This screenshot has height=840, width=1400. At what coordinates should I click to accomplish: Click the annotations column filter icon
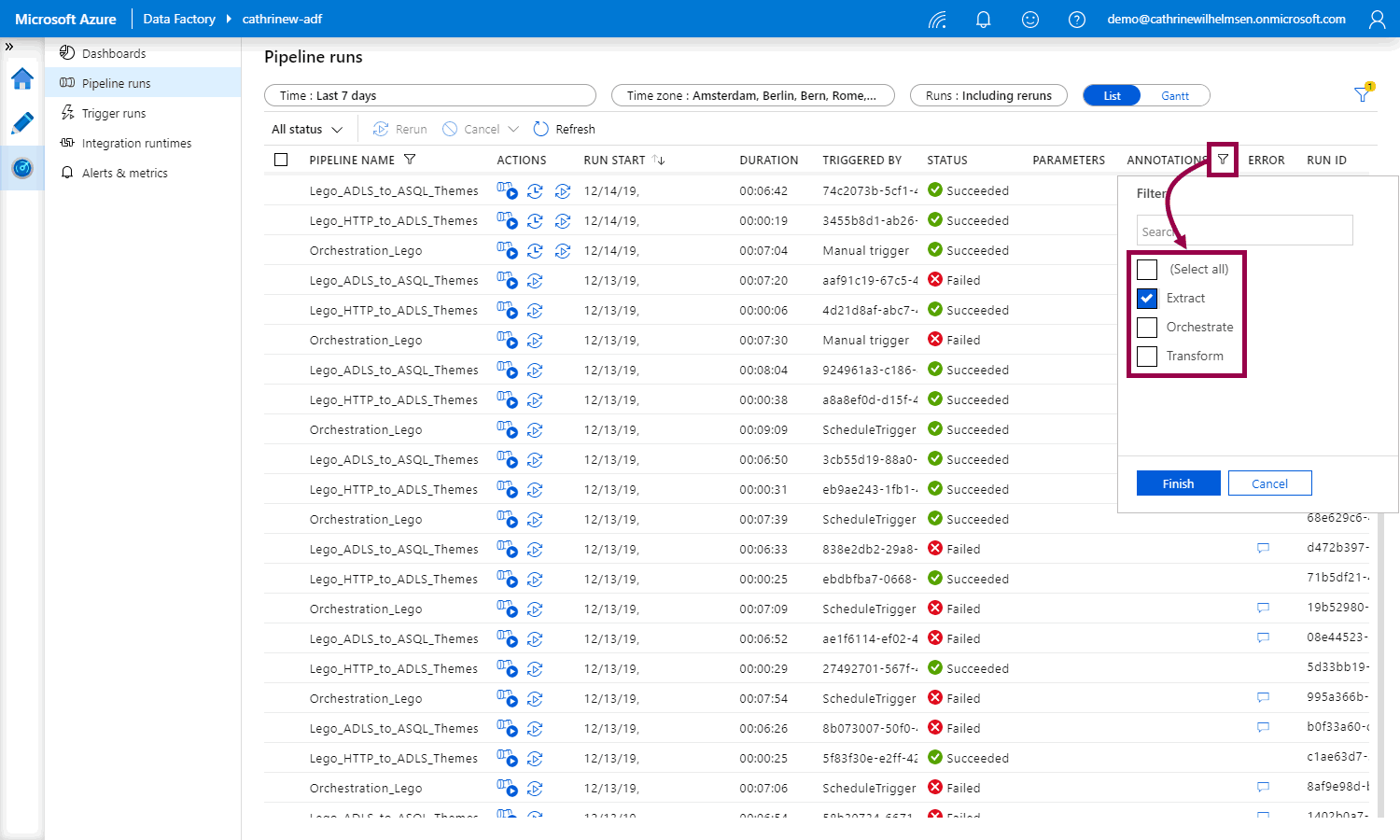tap(1223, 160)
